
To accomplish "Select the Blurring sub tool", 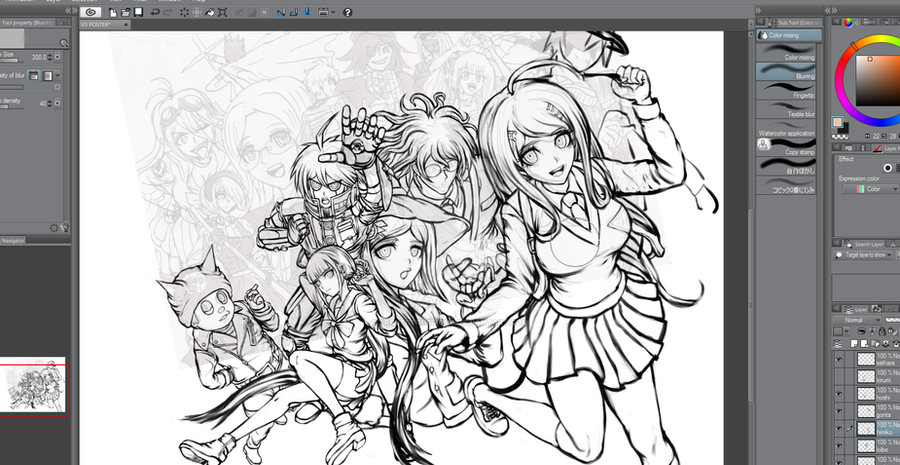I will pos(786,71).
